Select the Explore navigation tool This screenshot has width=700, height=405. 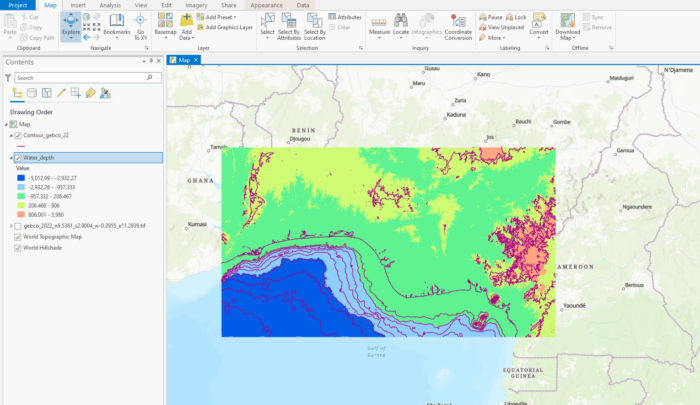(71, 26)
